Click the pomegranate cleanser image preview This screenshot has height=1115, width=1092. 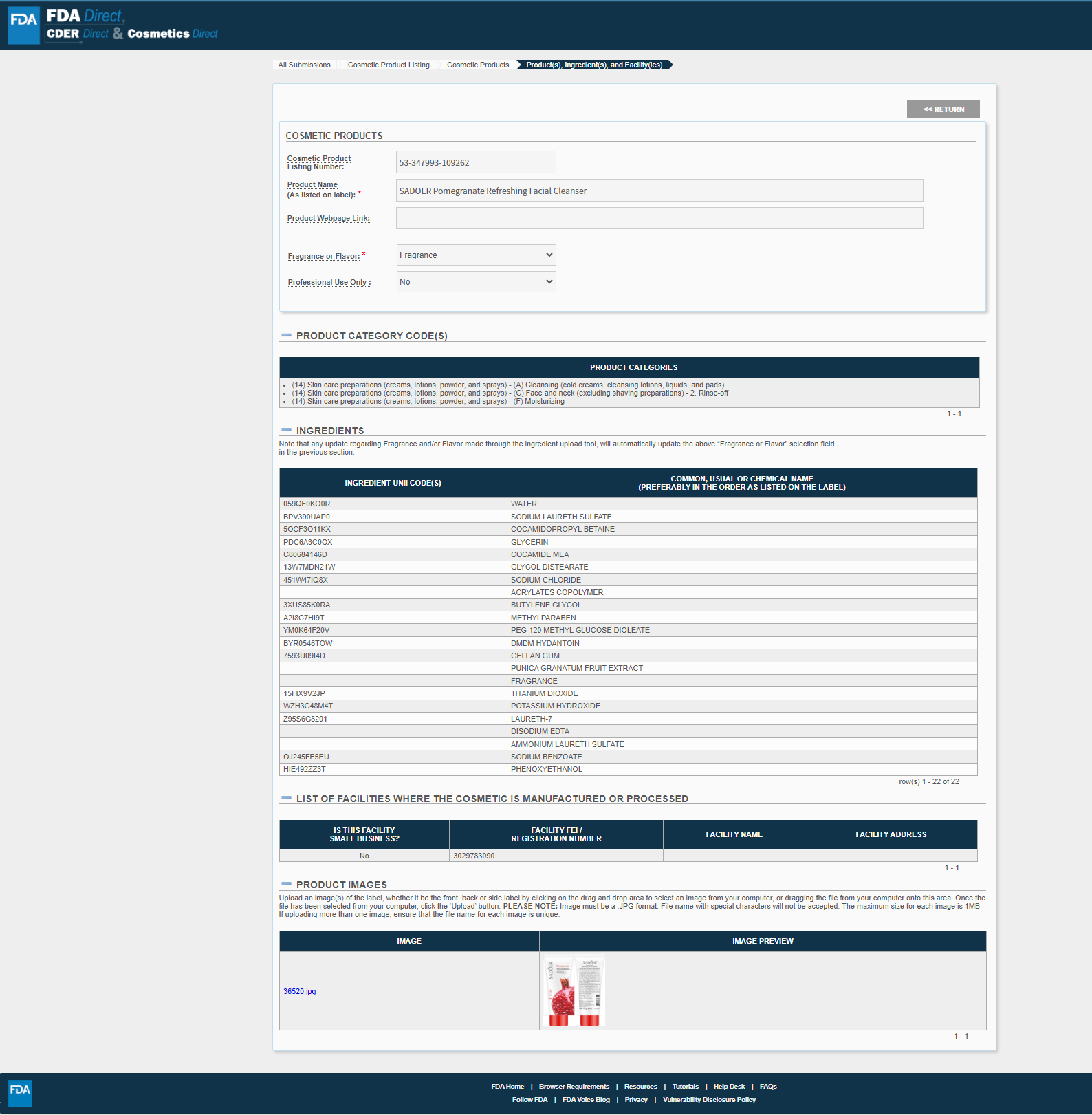tap(574, 991)
